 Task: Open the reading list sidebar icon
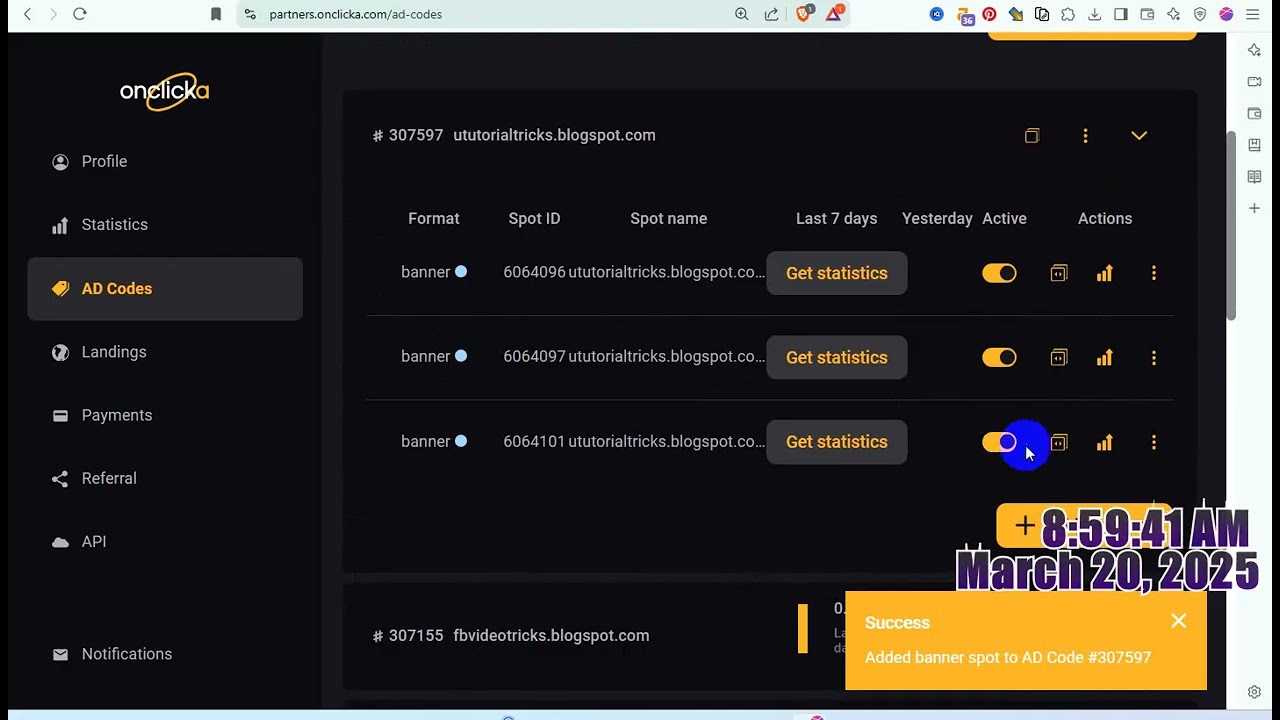pyautogui.click(x=1254, y=177)
